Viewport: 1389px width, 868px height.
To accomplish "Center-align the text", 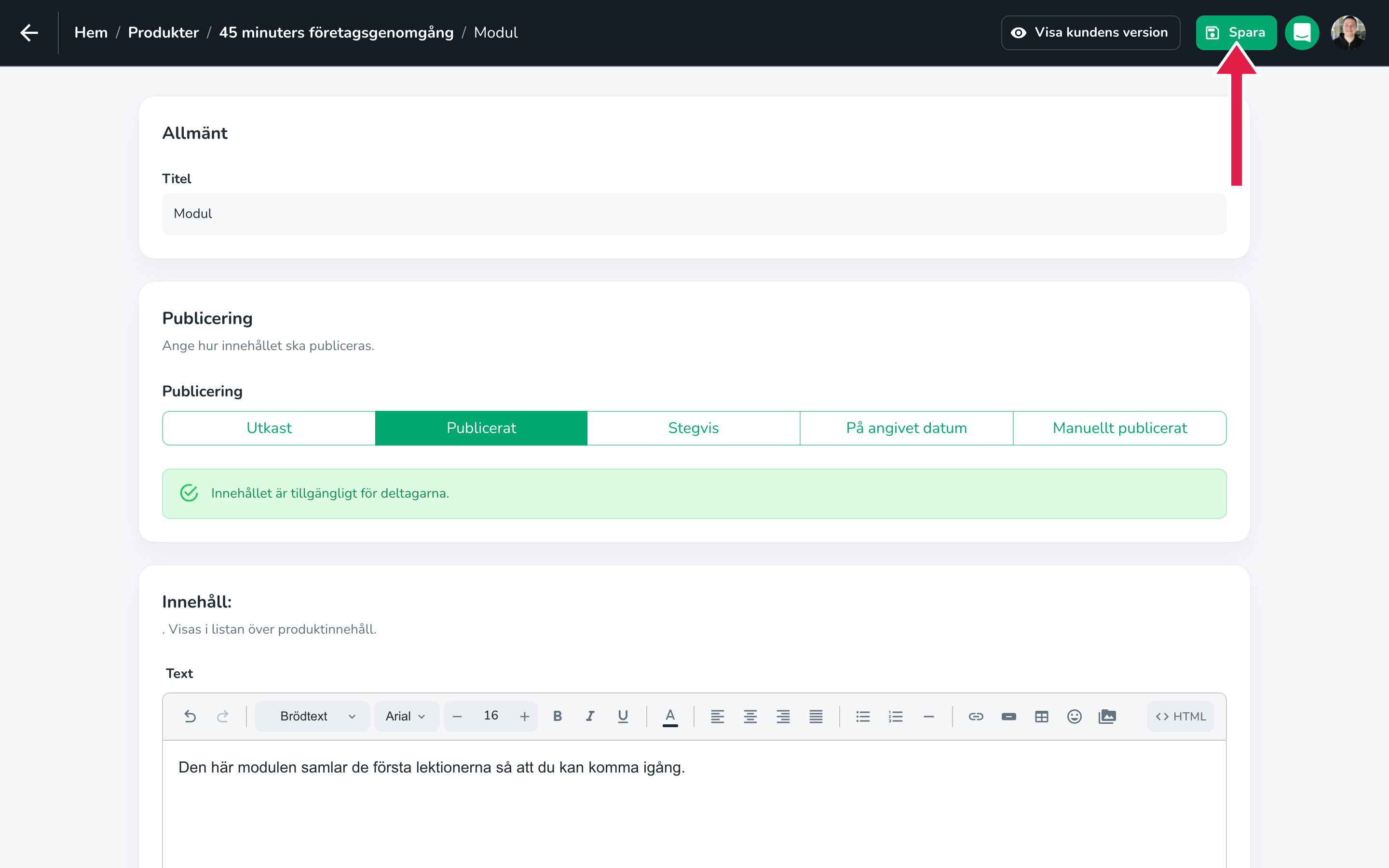I will [x=750, y=716].
